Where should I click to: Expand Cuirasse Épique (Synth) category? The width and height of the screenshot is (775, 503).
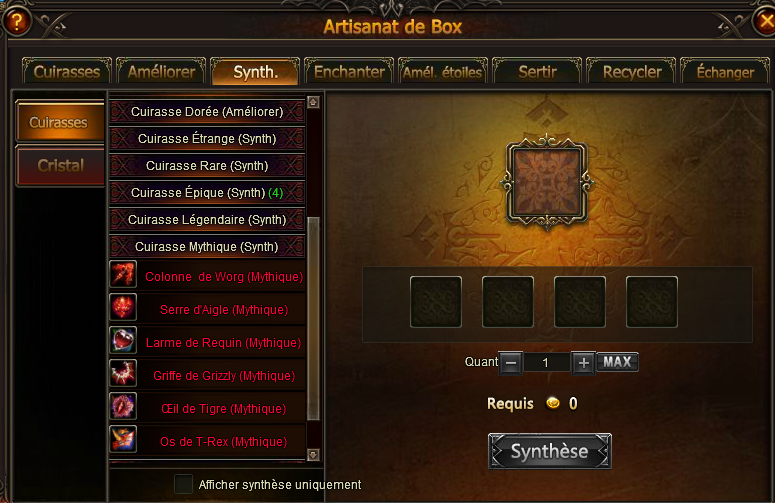207,193
